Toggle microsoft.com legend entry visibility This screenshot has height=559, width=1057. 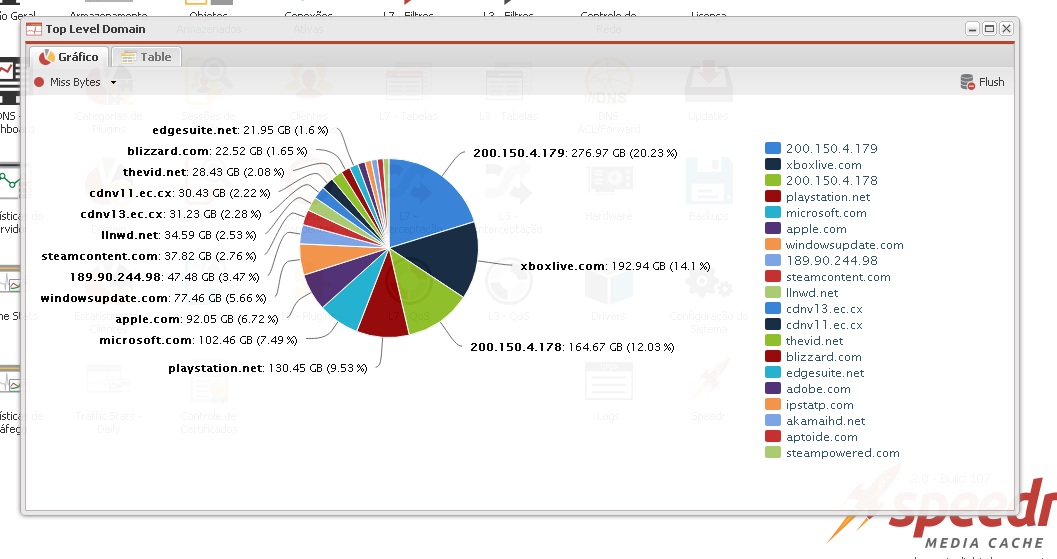click(x=825, y=213)
